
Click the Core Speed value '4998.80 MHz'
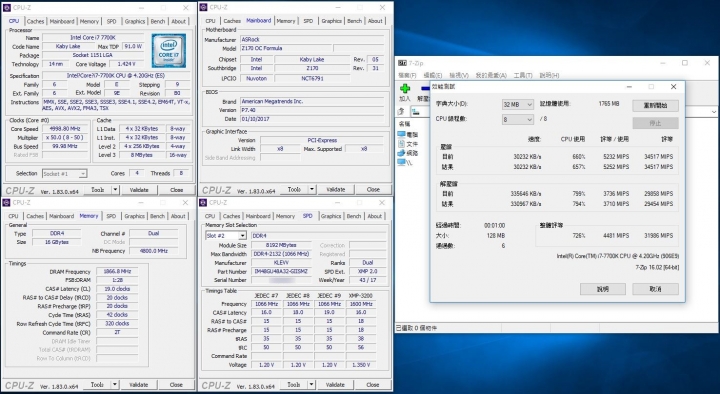click(x=64, y=129)
